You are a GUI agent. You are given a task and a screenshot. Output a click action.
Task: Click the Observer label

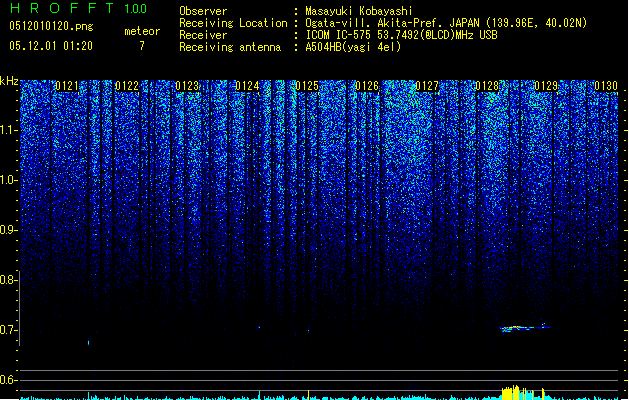pyautogui.click(x=203, y=11)
